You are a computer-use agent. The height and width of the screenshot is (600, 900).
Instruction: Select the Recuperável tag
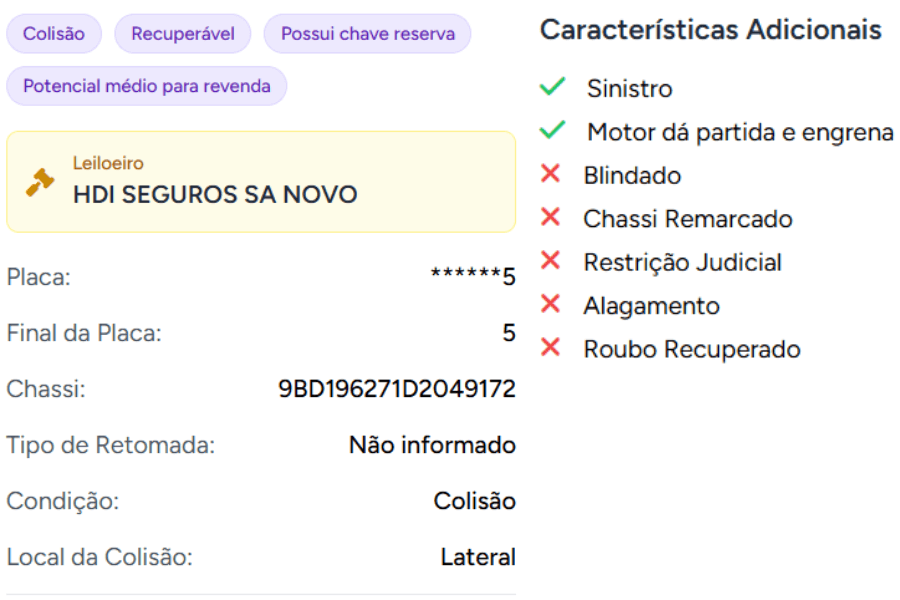[x=182, y=33]
